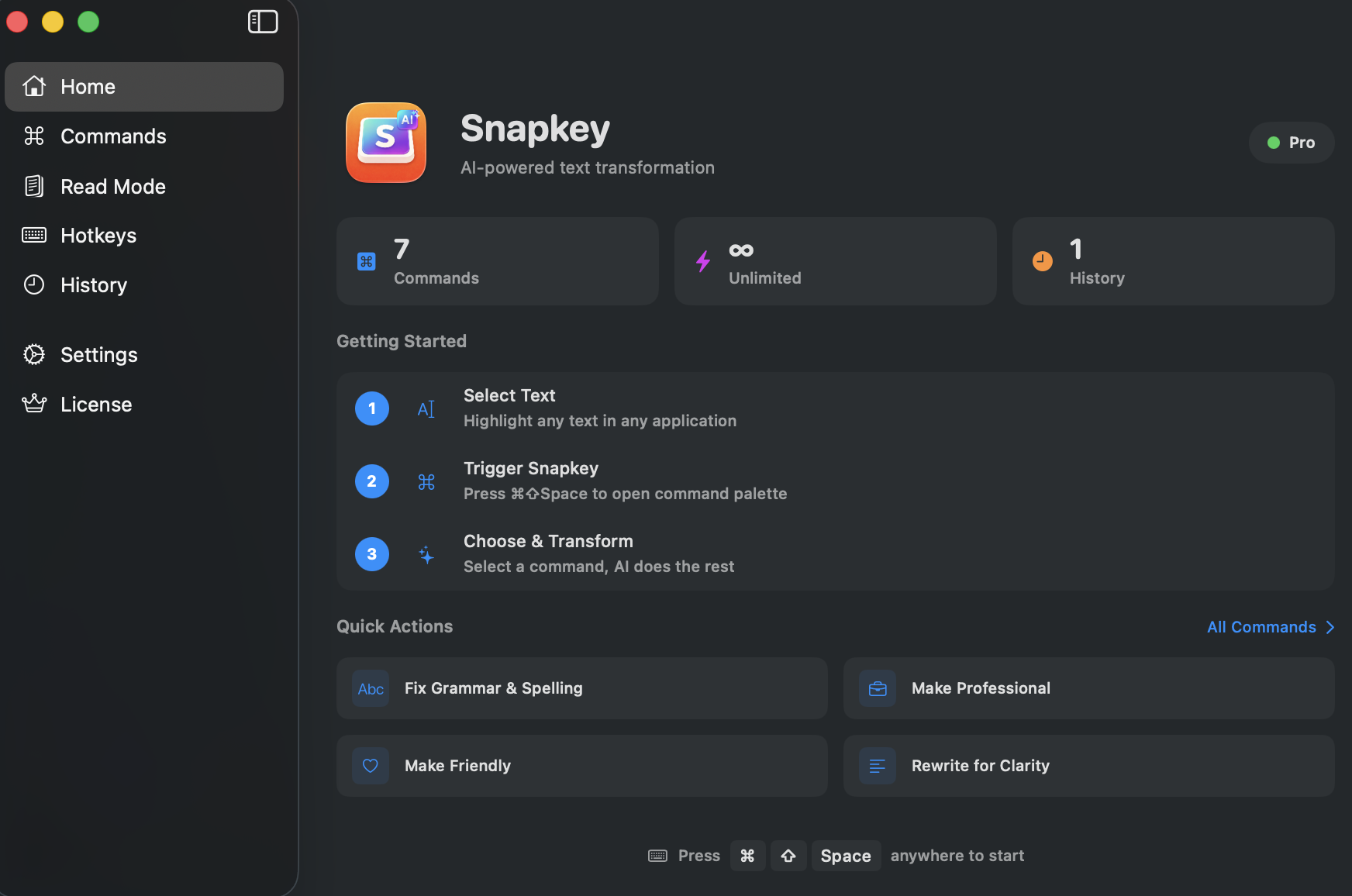Image resolution: width=1352 pixels, height=896 pixels.
Task: Go to Commands in the sidebar
Action: (144, 136)
